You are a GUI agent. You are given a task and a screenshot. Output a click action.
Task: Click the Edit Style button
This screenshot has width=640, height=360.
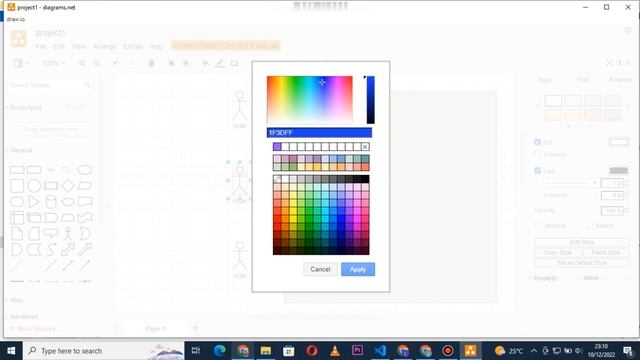(582, 242)
